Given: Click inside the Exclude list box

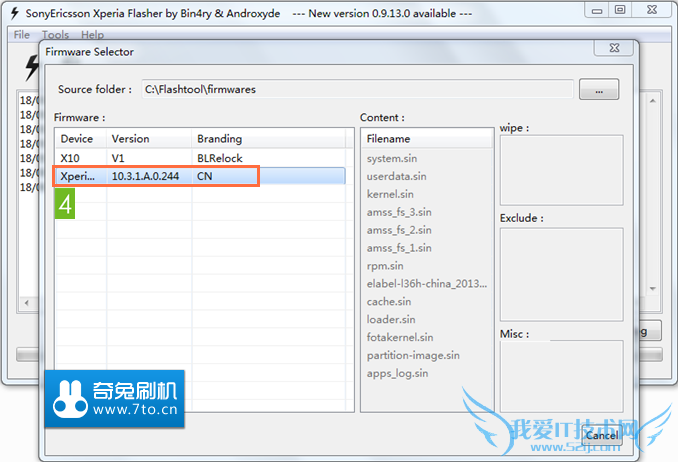Looking at the screenshot, I should [x=561, y=274].
